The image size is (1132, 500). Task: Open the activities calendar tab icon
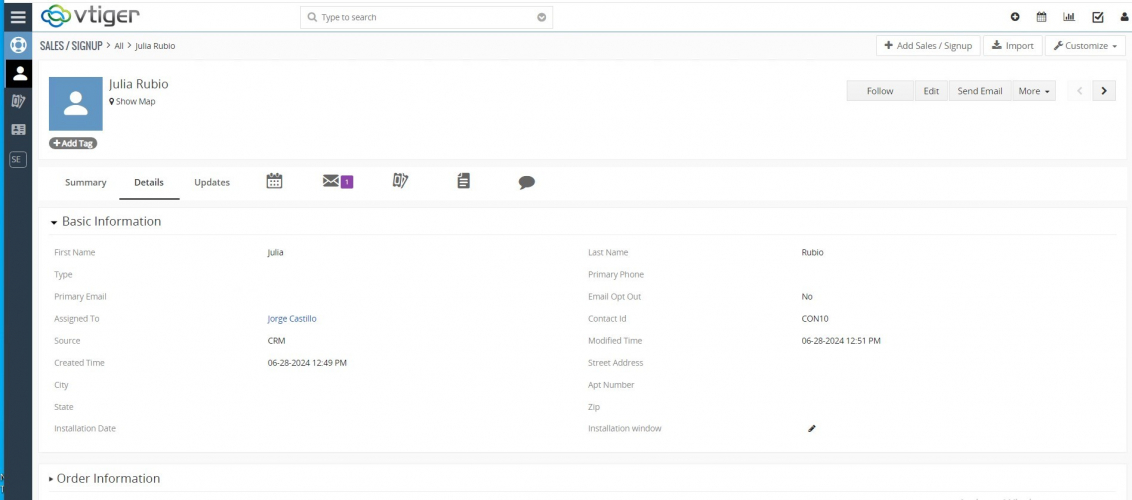point(274,181)
